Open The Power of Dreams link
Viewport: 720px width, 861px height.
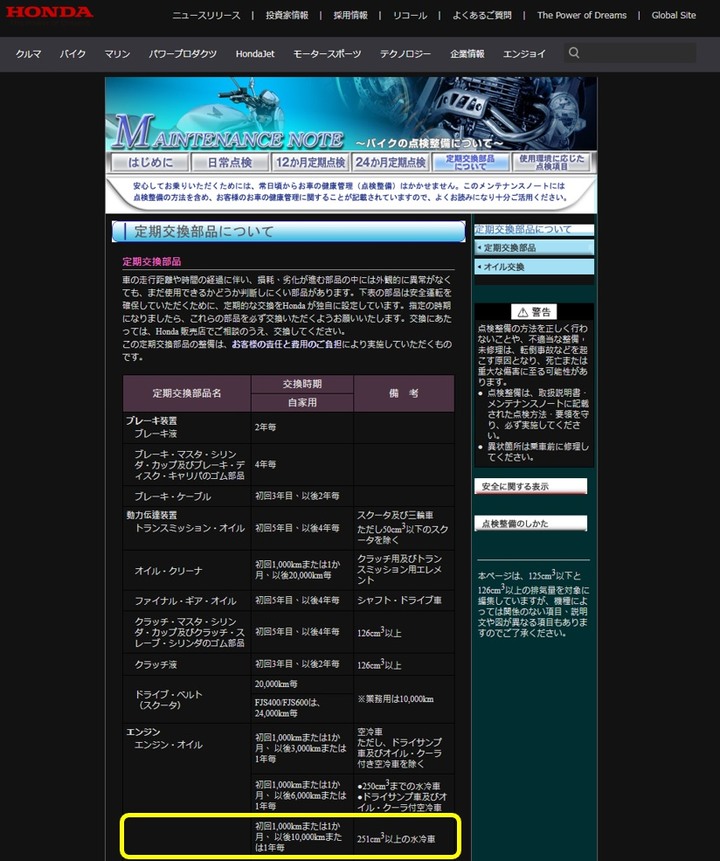[582, 15]
